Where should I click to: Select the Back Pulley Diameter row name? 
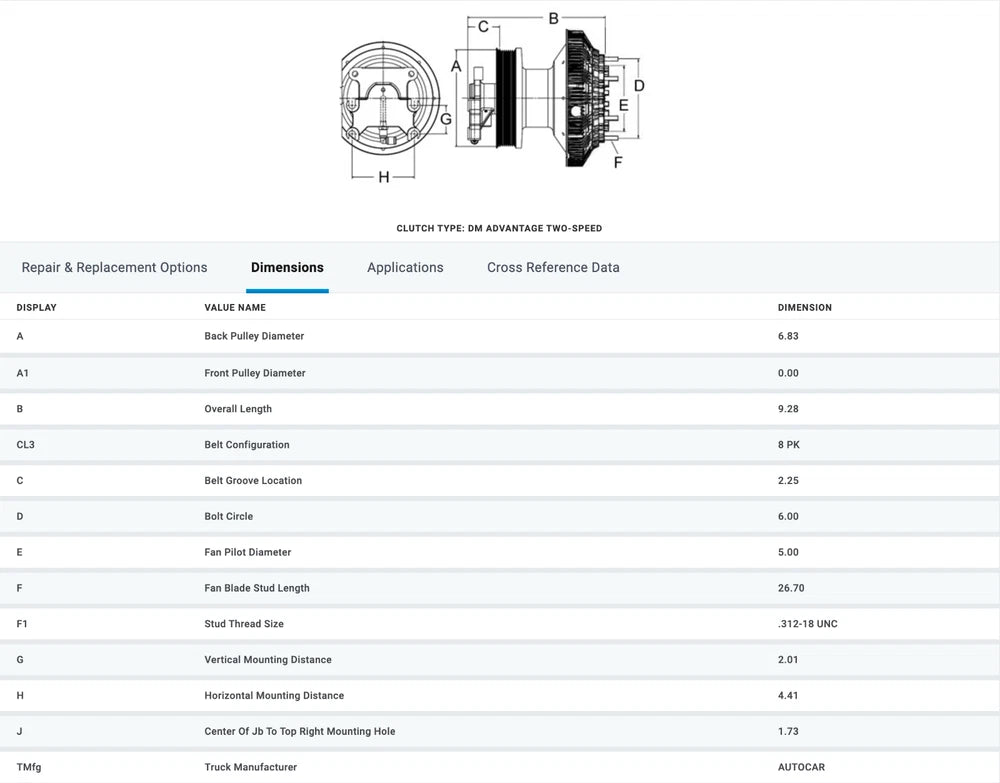[254, 336]
